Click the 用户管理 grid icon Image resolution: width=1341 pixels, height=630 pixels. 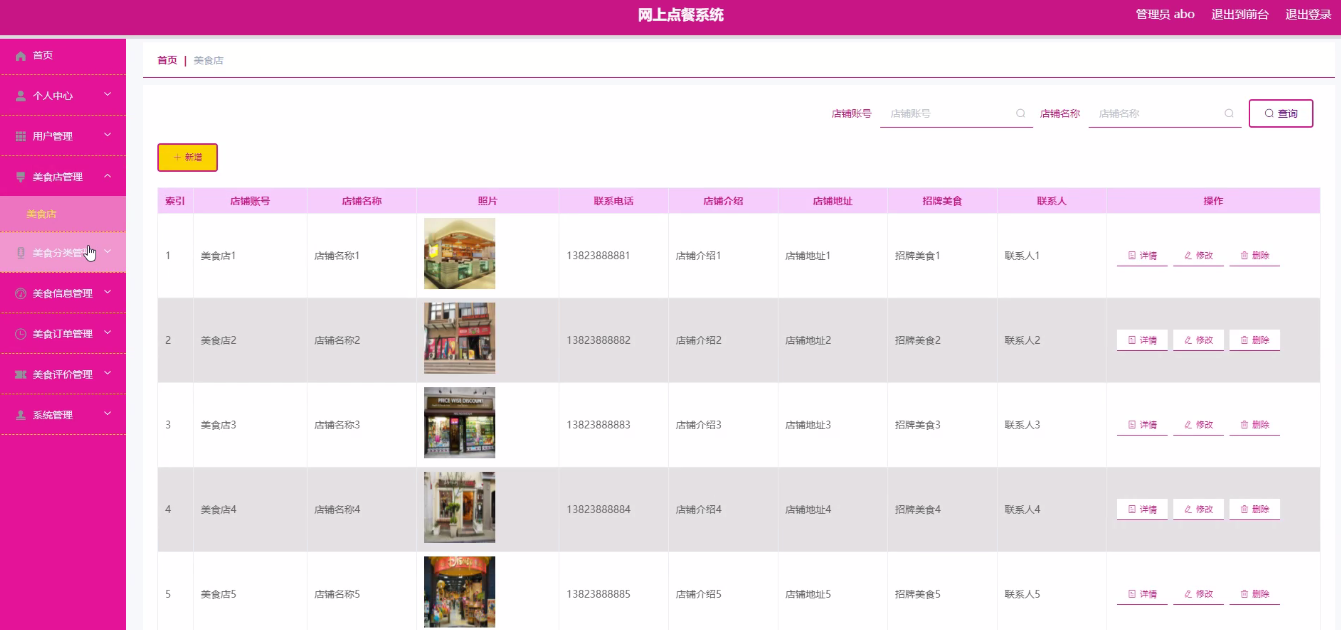[19, 135]
